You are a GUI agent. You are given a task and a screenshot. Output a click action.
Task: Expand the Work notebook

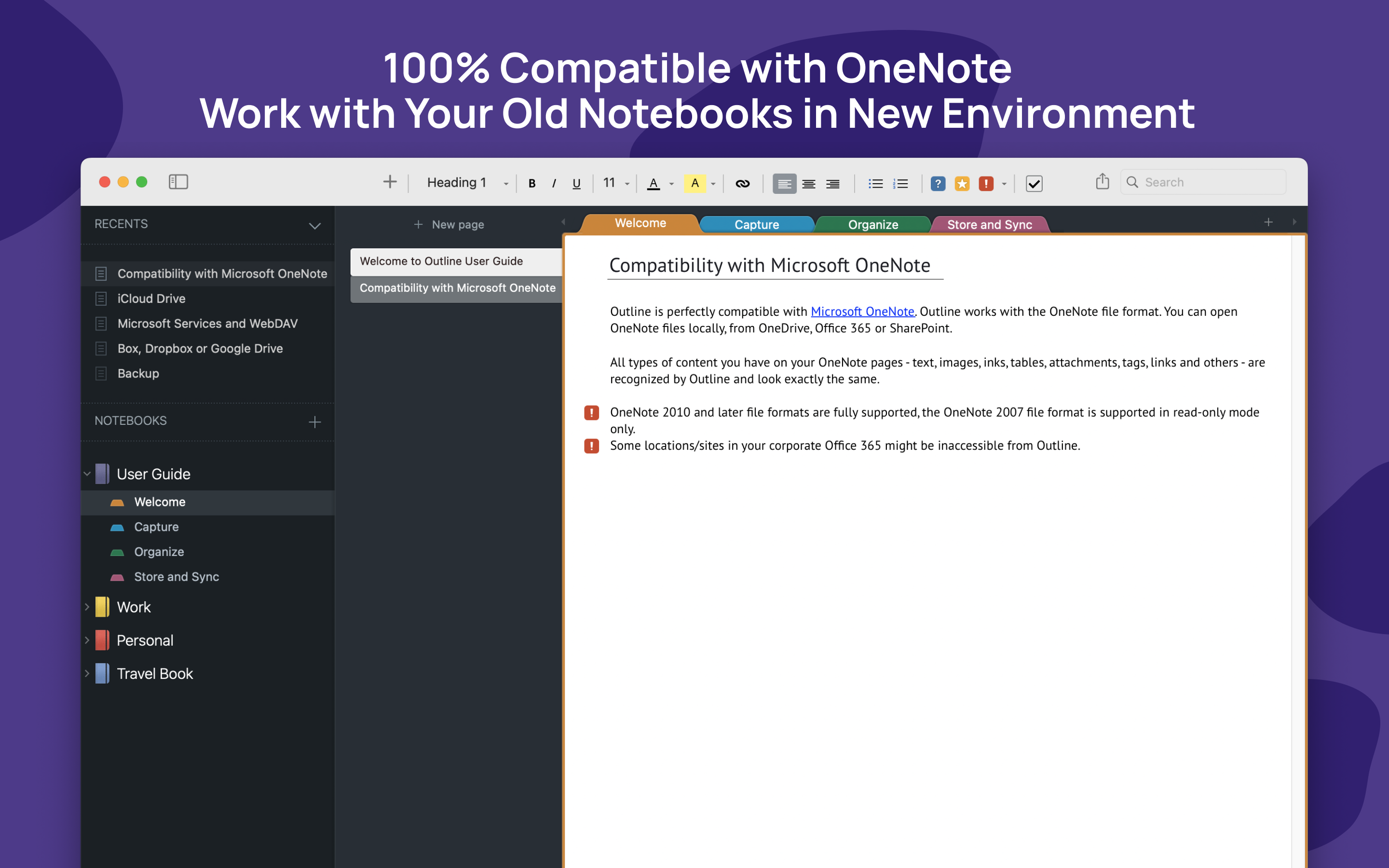pos(87,607)
